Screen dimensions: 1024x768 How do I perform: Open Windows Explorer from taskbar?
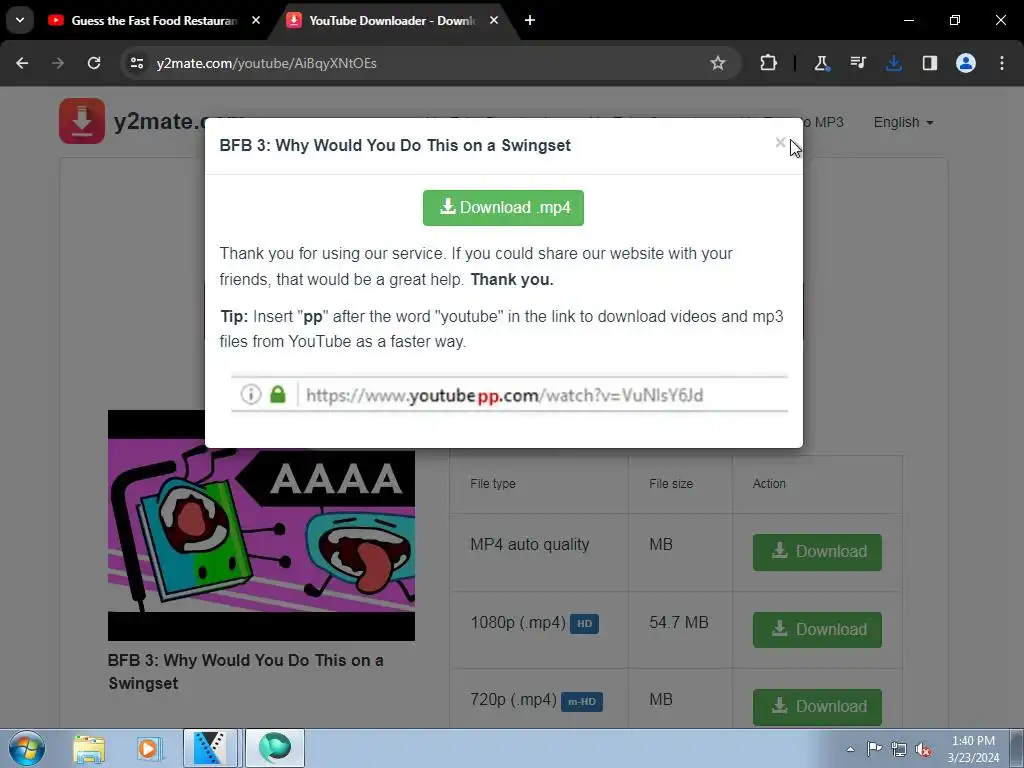click(89, 748)
